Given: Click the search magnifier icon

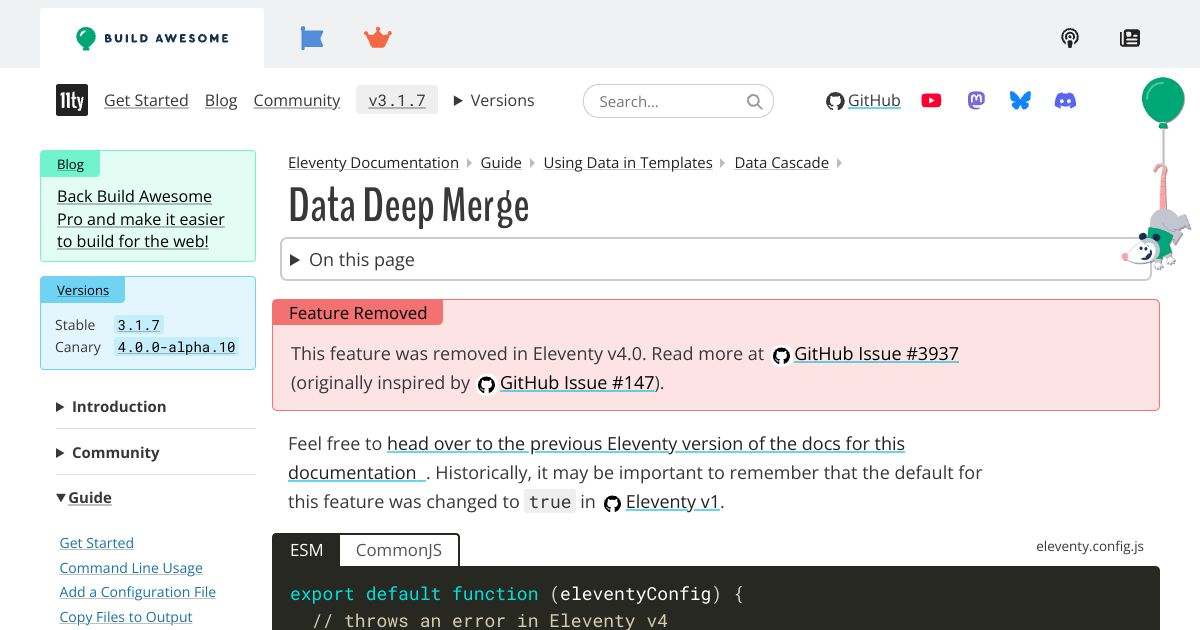Looking at the screenshot, I should tap(755, 101).
